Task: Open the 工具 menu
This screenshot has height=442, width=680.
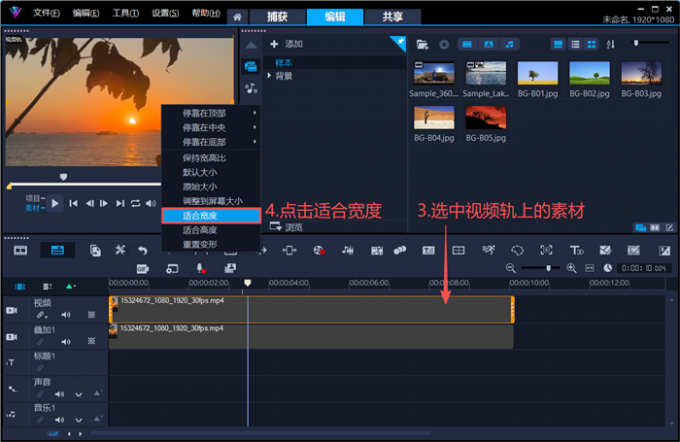Action: [x=125, y=13]
